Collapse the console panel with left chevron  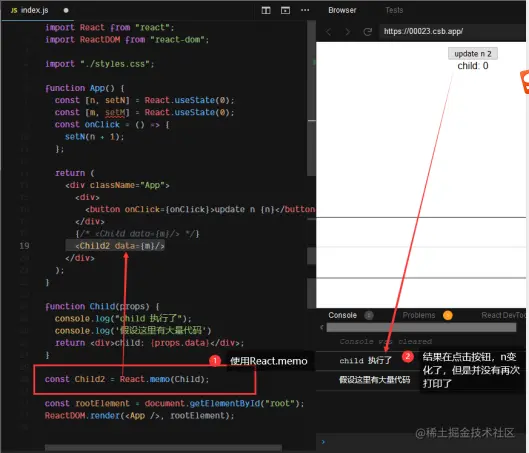[322, 327]
